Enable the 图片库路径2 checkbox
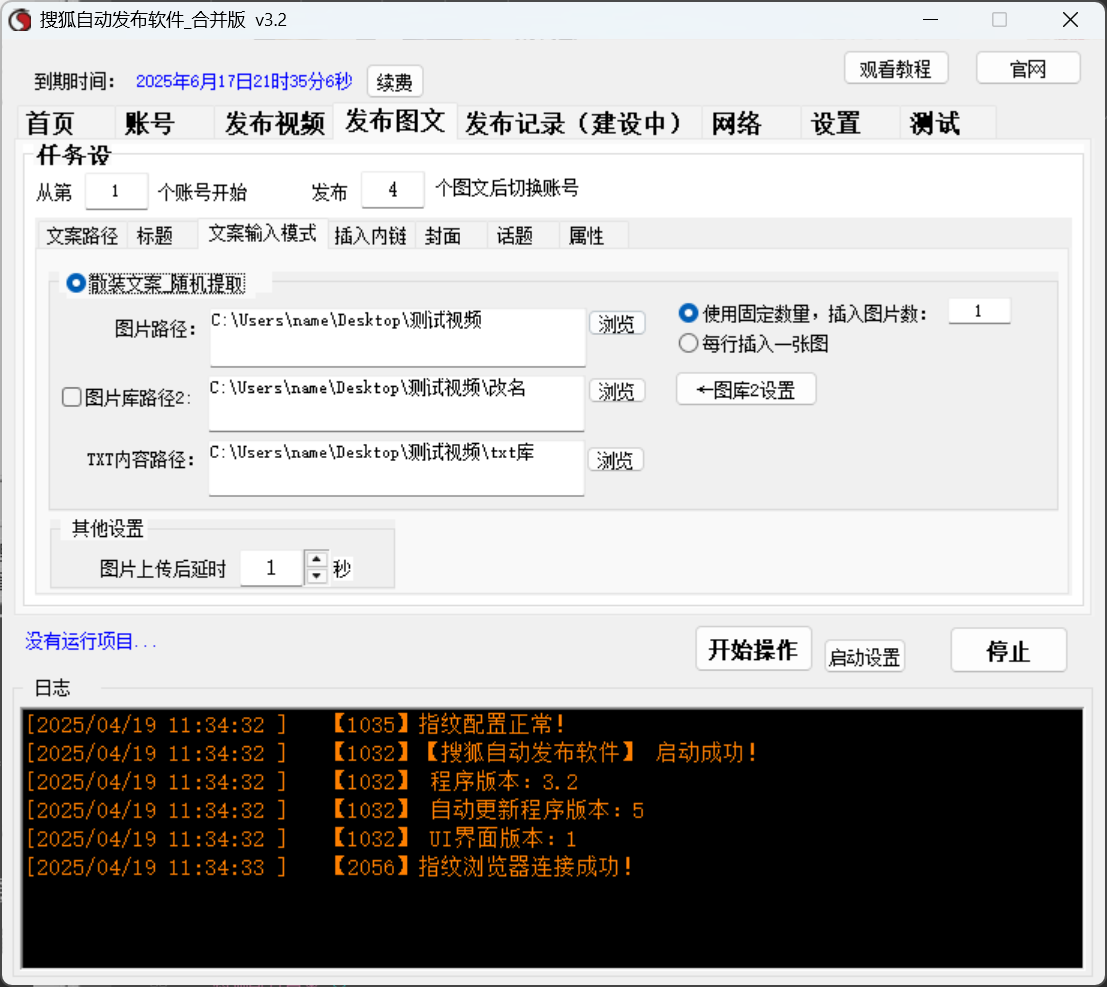1107x987 pixels. point(72,397)
